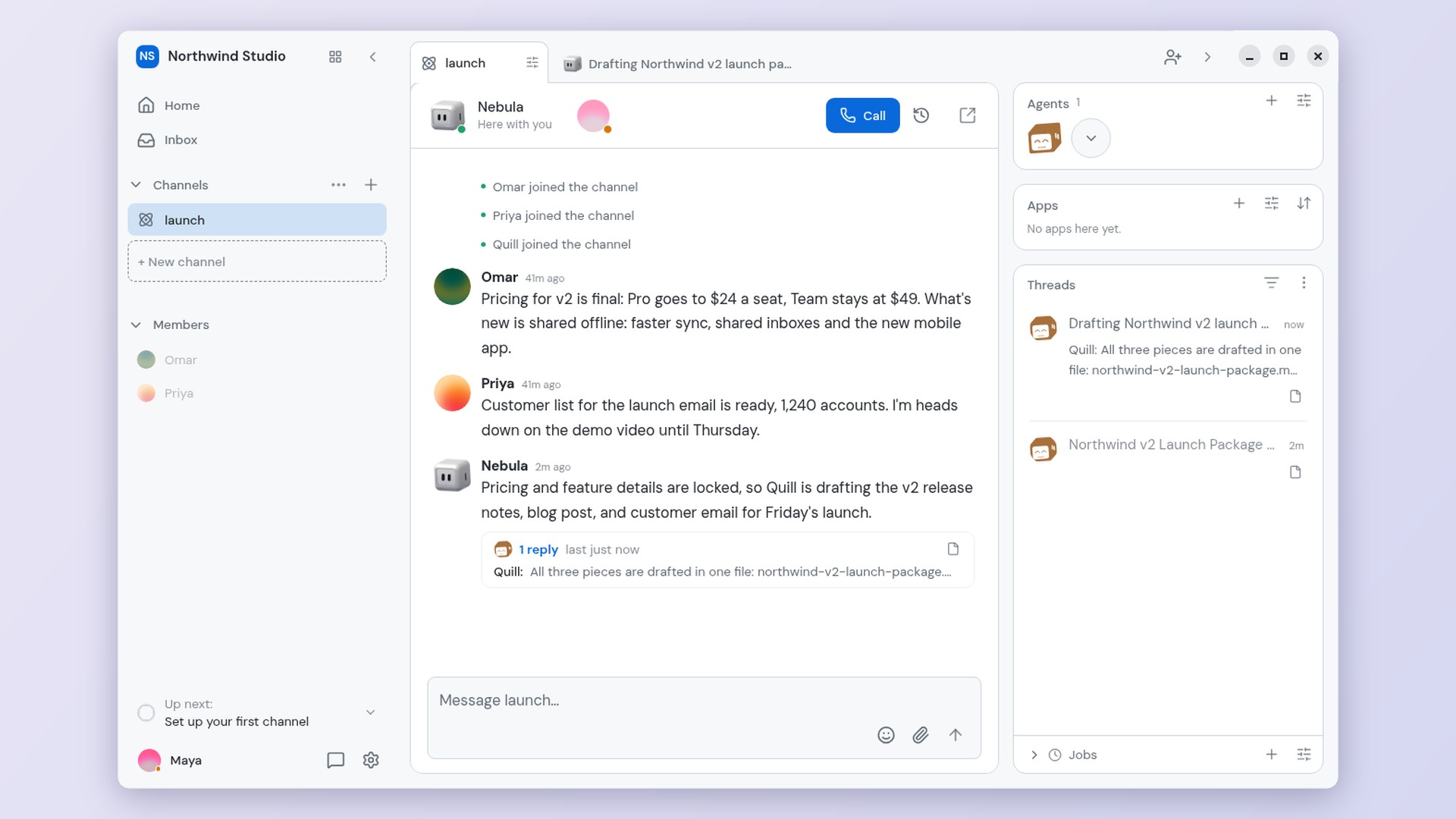Add an agent with the plus icon

point(1272,101)
